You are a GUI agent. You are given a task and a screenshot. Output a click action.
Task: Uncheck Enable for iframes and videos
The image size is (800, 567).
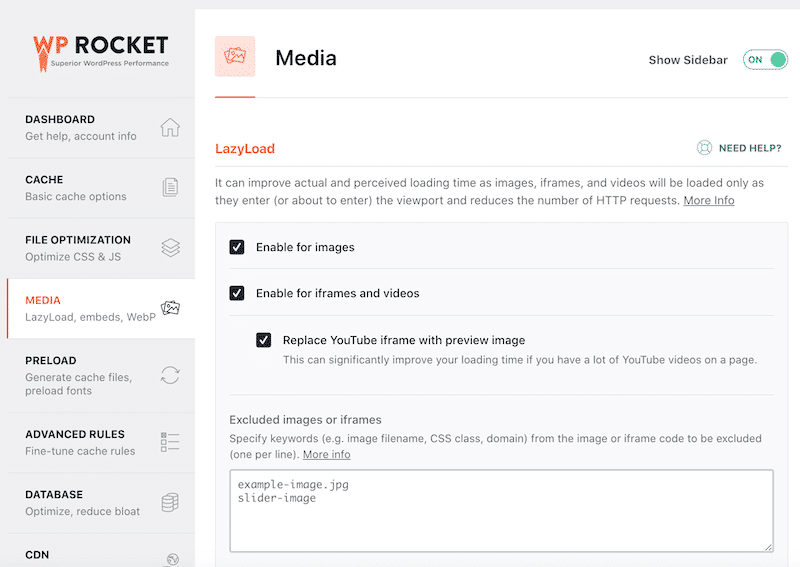(x=237, y=293)
